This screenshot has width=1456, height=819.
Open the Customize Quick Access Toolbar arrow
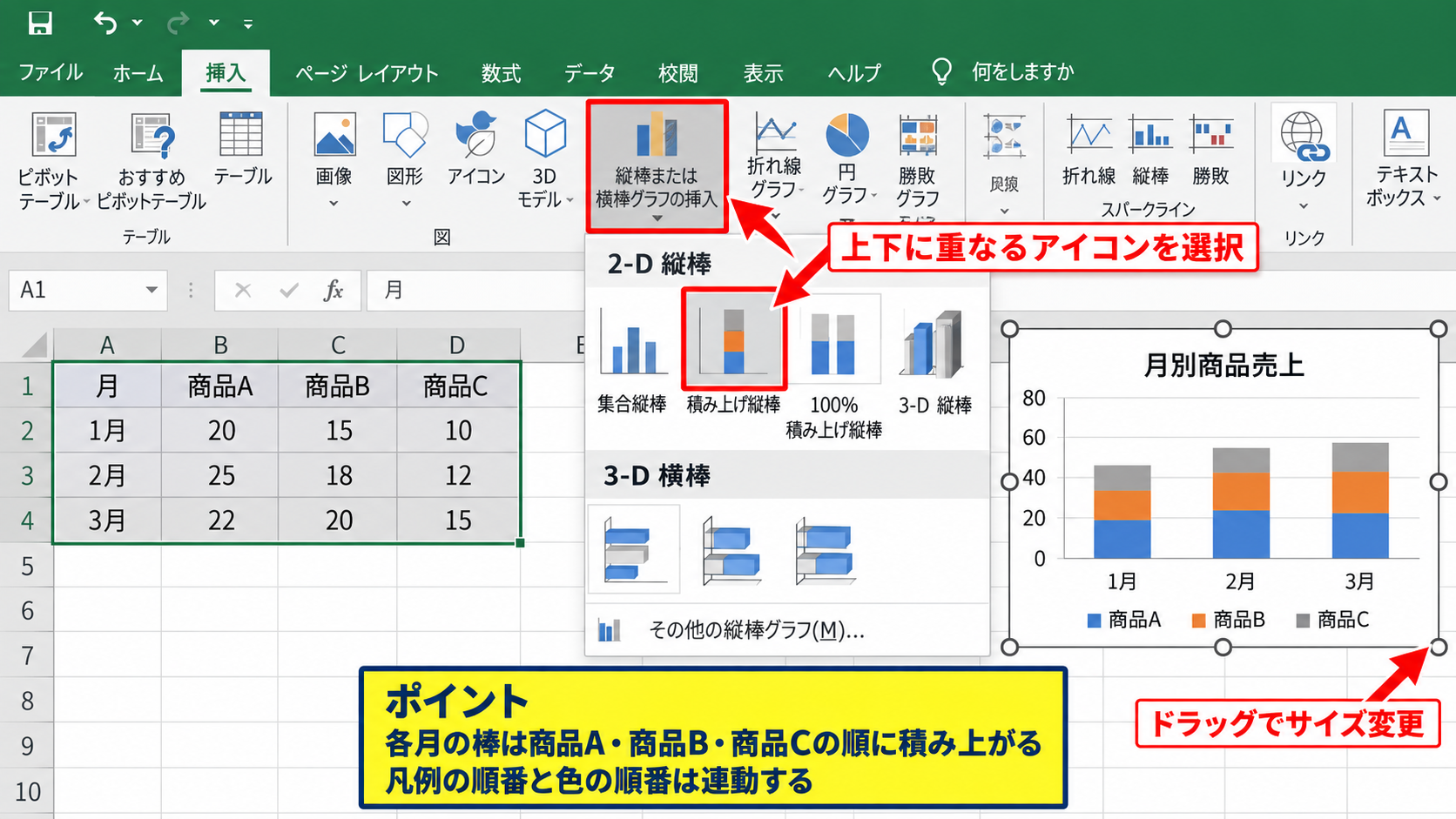(248, 23)
